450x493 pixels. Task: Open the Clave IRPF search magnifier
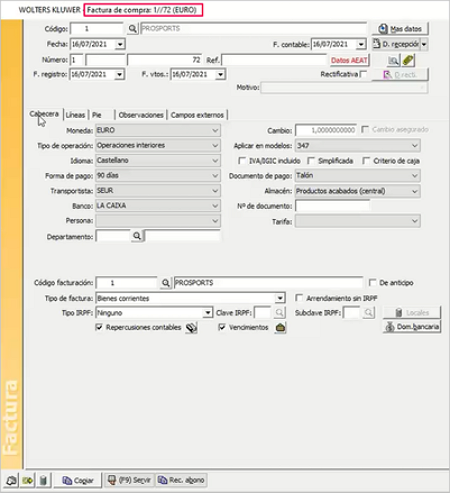[x=279, y=313]
